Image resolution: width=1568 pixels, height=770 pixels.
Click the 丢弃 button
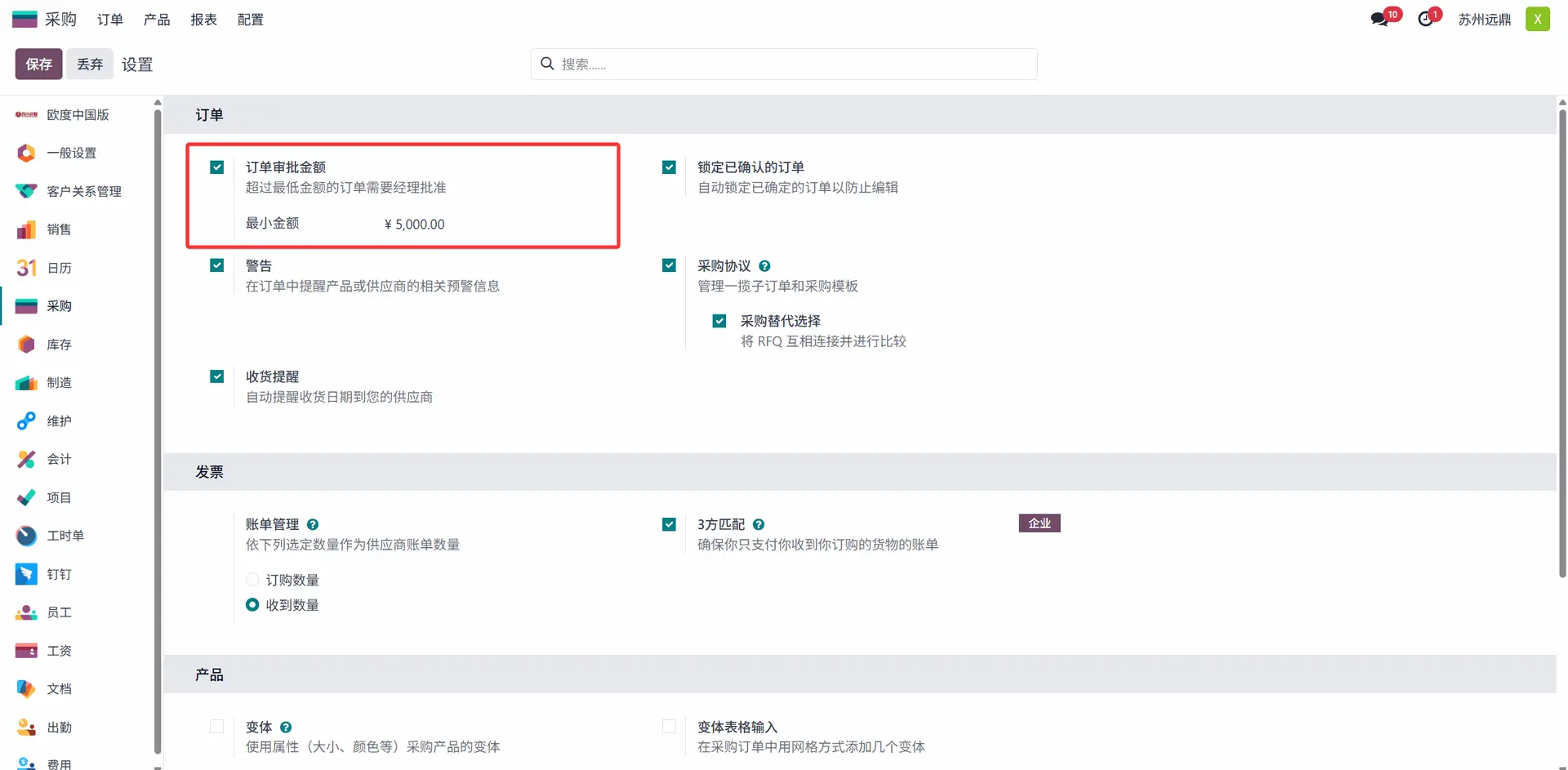pos(90,65)
